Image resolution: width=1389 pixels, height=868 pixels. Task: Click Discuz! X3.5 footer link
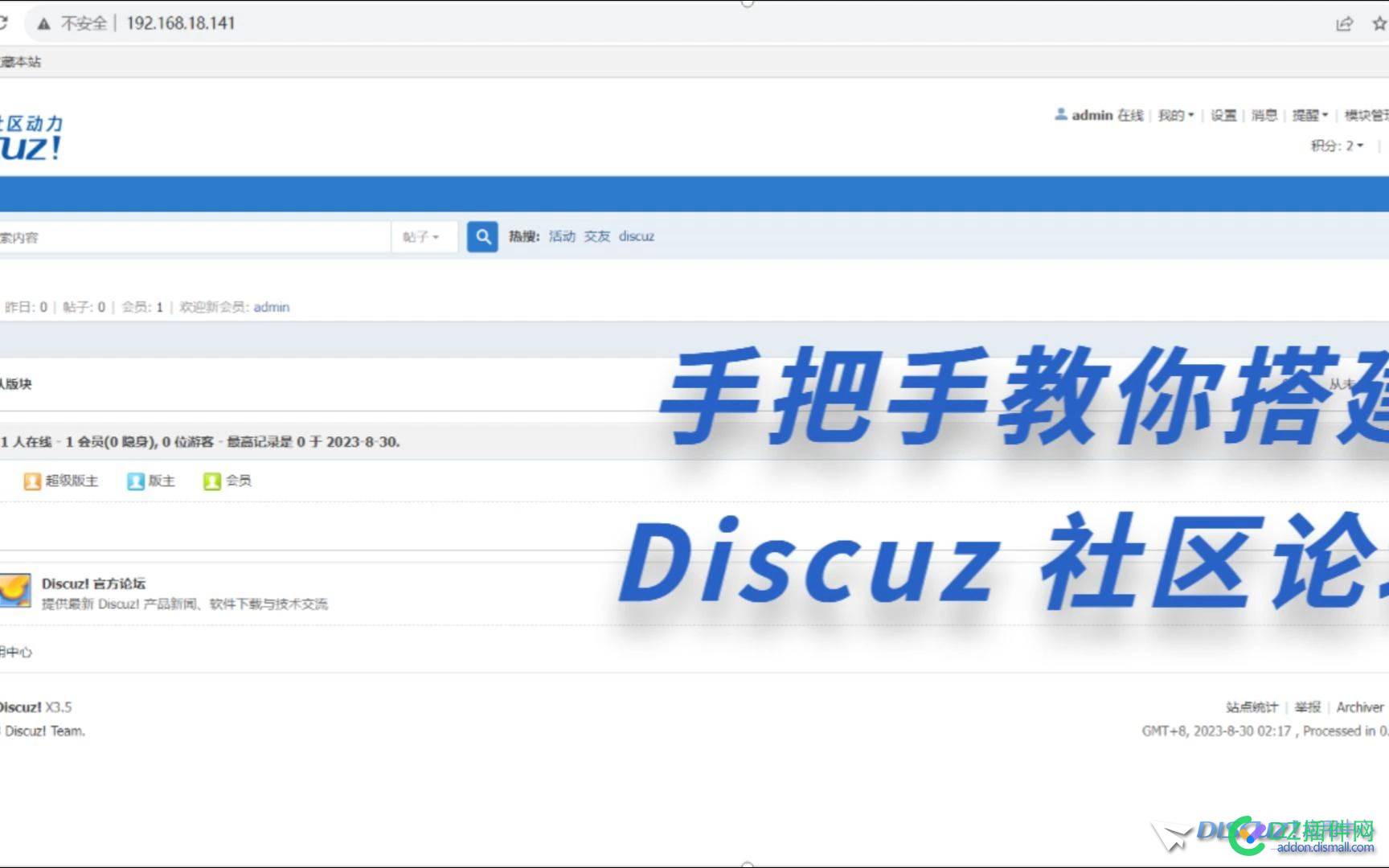pos(35,707)
